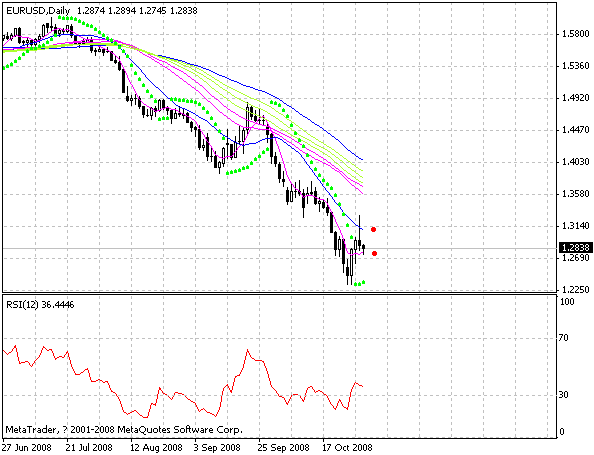Click the RSI scale value 0
This screenshot has height=455, width=594.
point(562,432)
